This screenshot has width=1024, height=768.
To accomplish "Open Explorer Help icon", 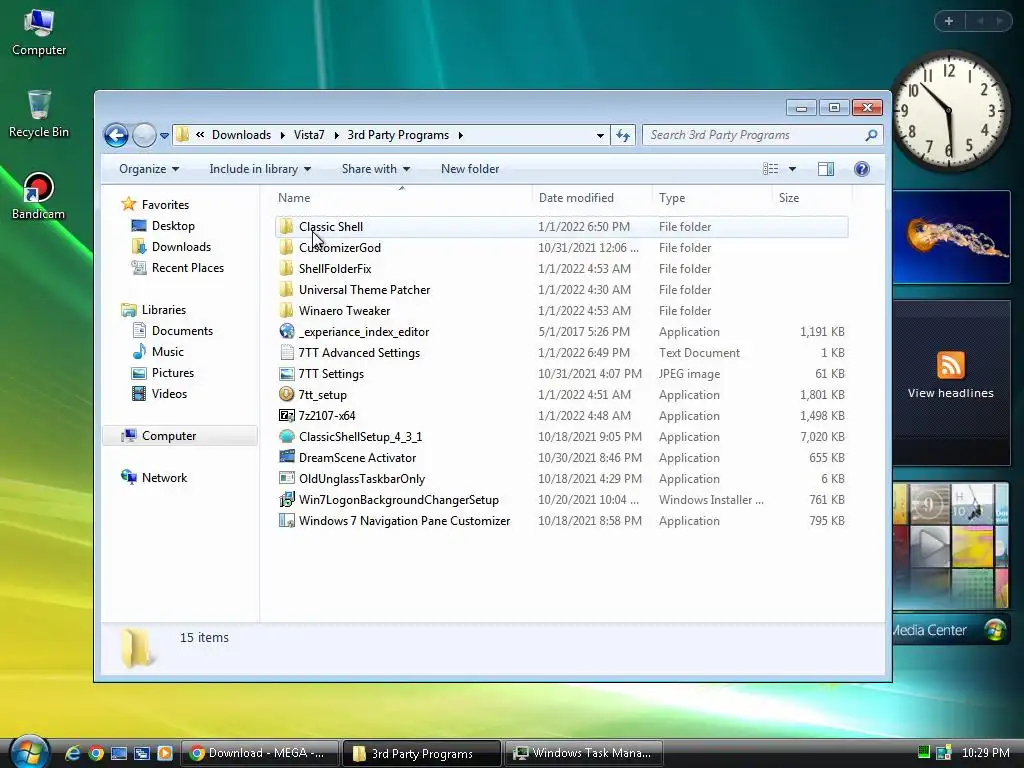I will [861, 169].
